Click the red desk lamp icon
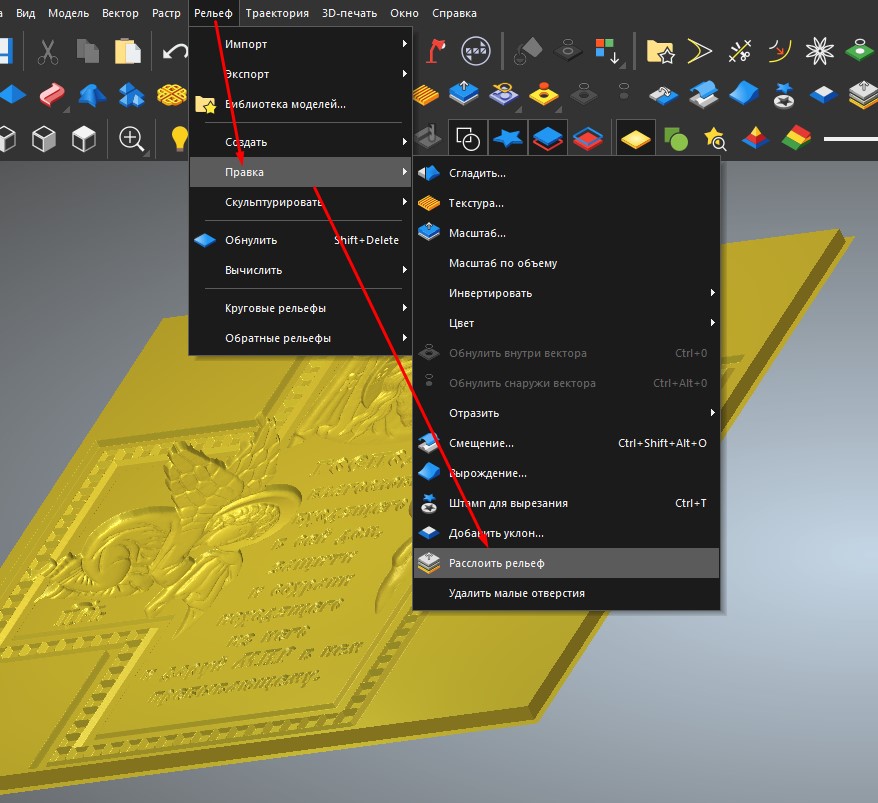Screen dimensions: 878x803 [437, 50]
